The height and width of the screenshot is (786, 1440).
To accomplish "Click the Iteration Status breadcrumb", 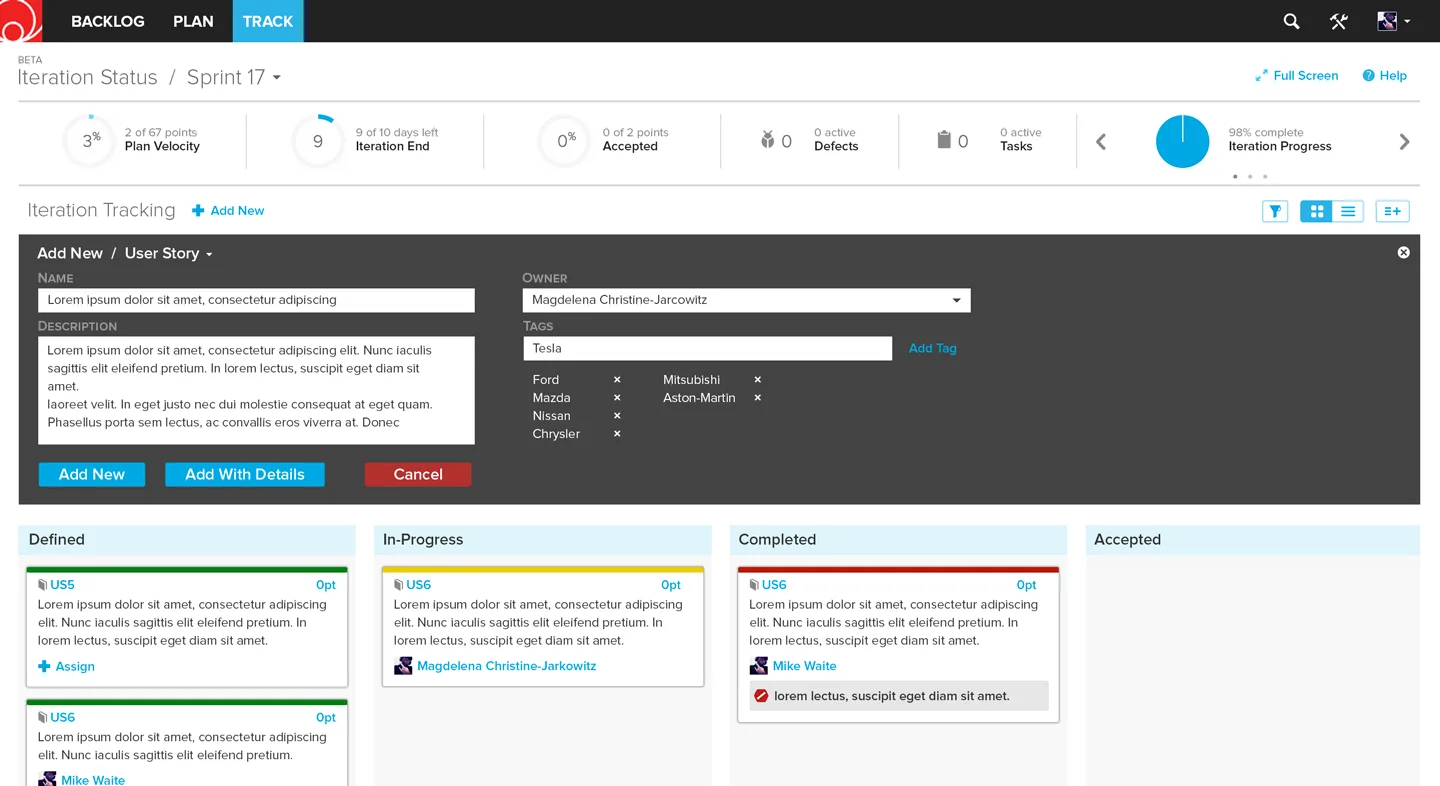I will pos(88,77).
